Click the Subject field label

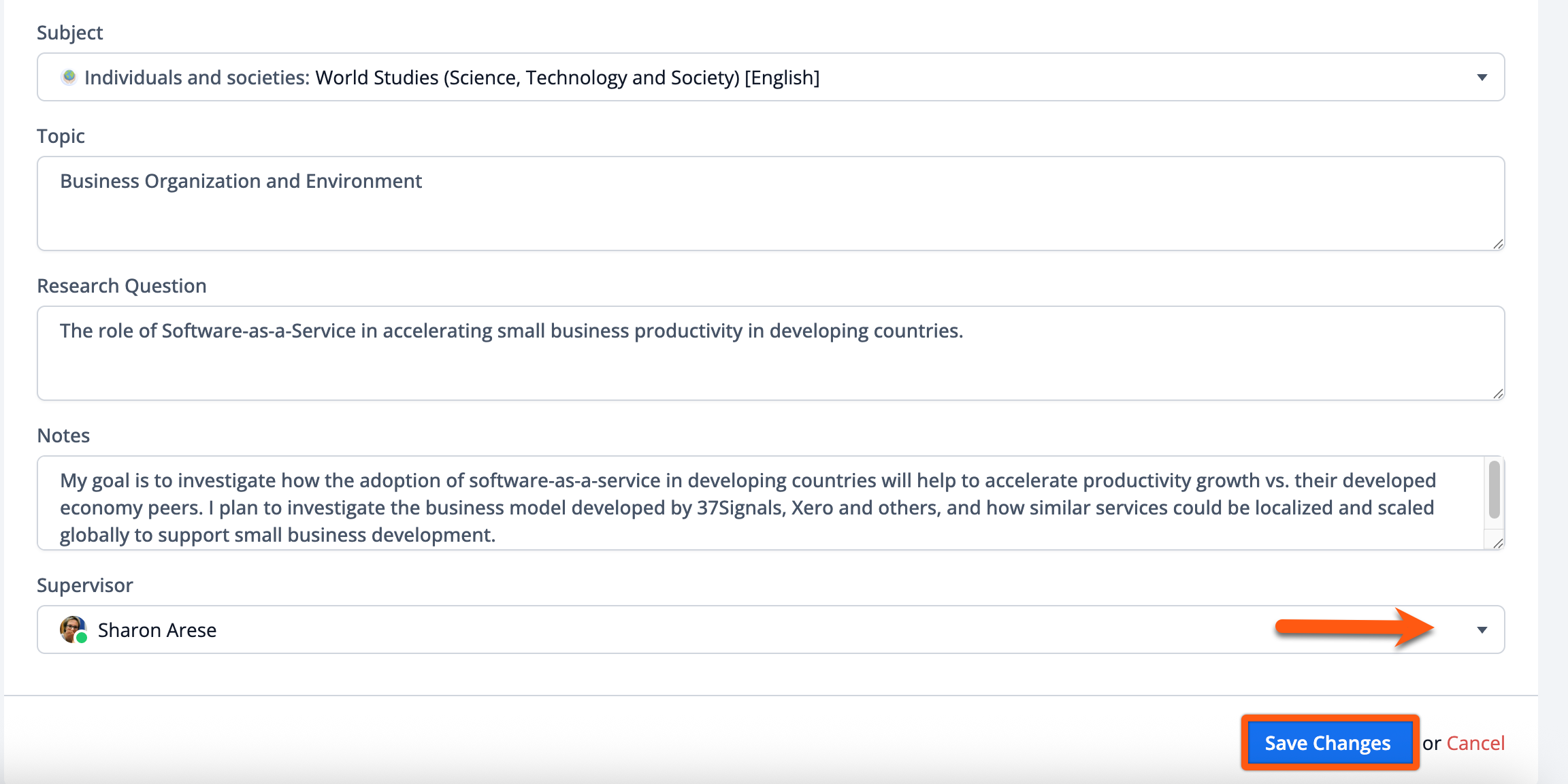click(x=70, y=33)
